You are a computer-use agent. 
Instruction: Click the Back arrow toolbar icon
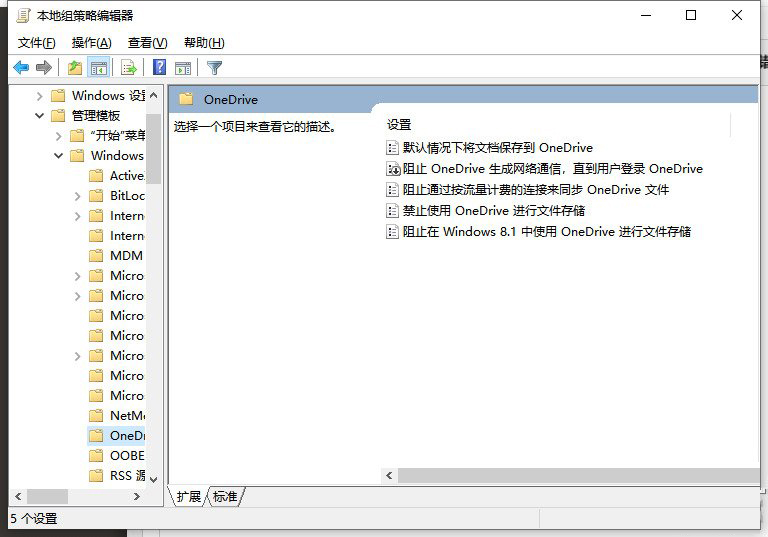pyautogui.click(x=21, y=67)
